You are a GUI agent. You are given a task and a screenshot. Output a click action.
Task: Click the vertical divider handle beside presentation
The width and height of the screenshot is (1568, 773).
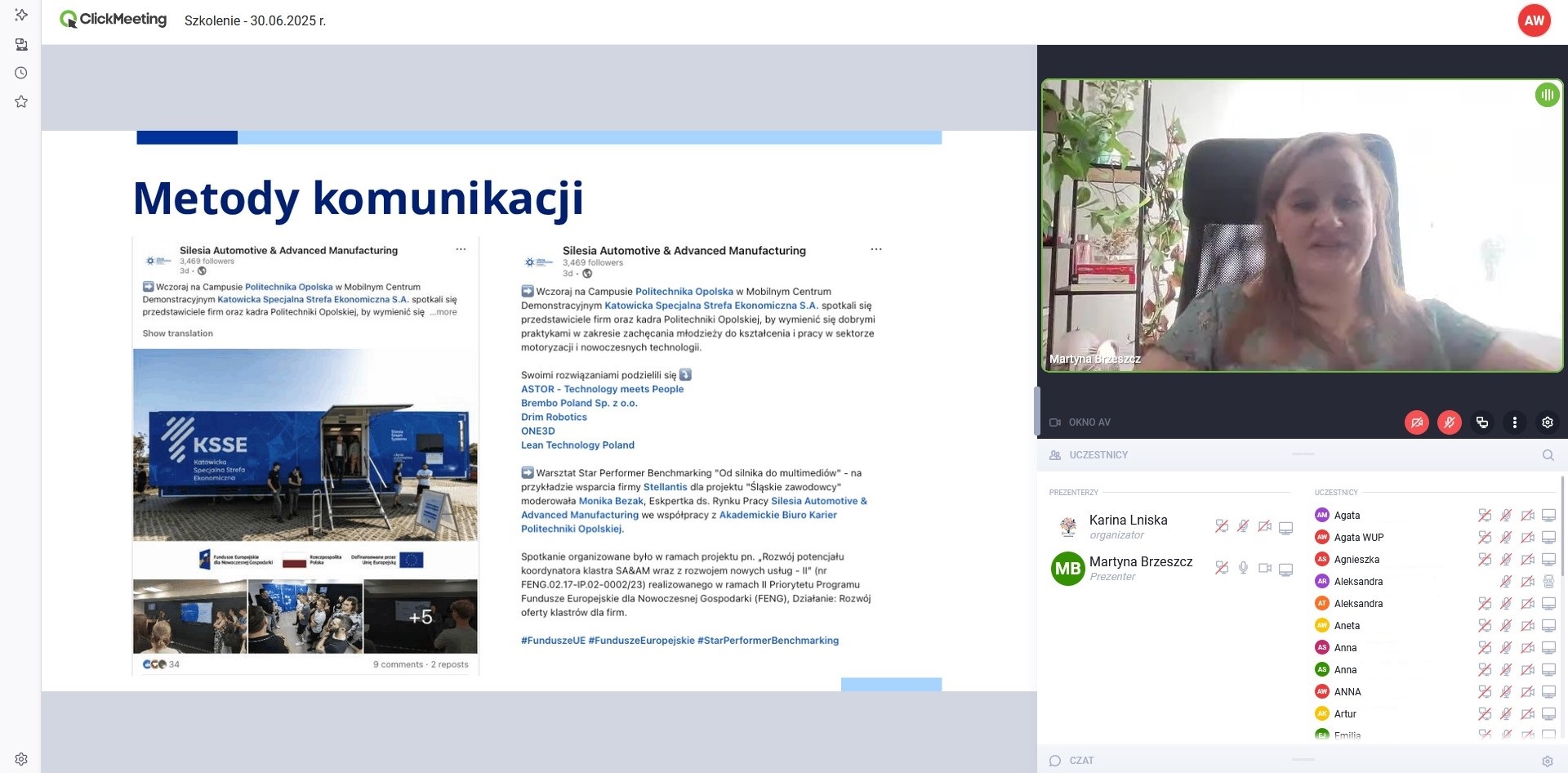1037,411
